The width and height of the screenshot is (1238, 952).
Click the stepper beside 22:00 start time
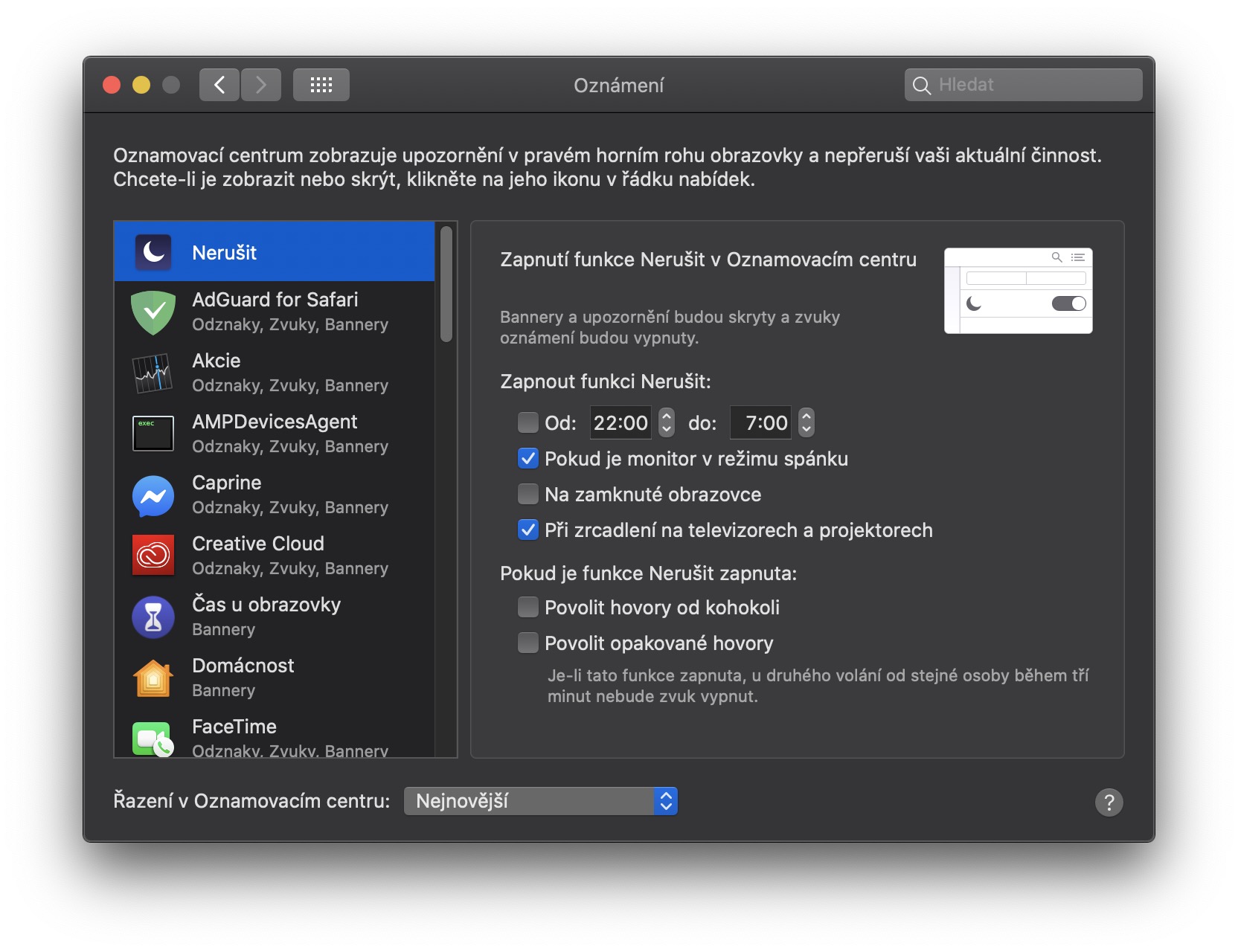coord(667,422)
